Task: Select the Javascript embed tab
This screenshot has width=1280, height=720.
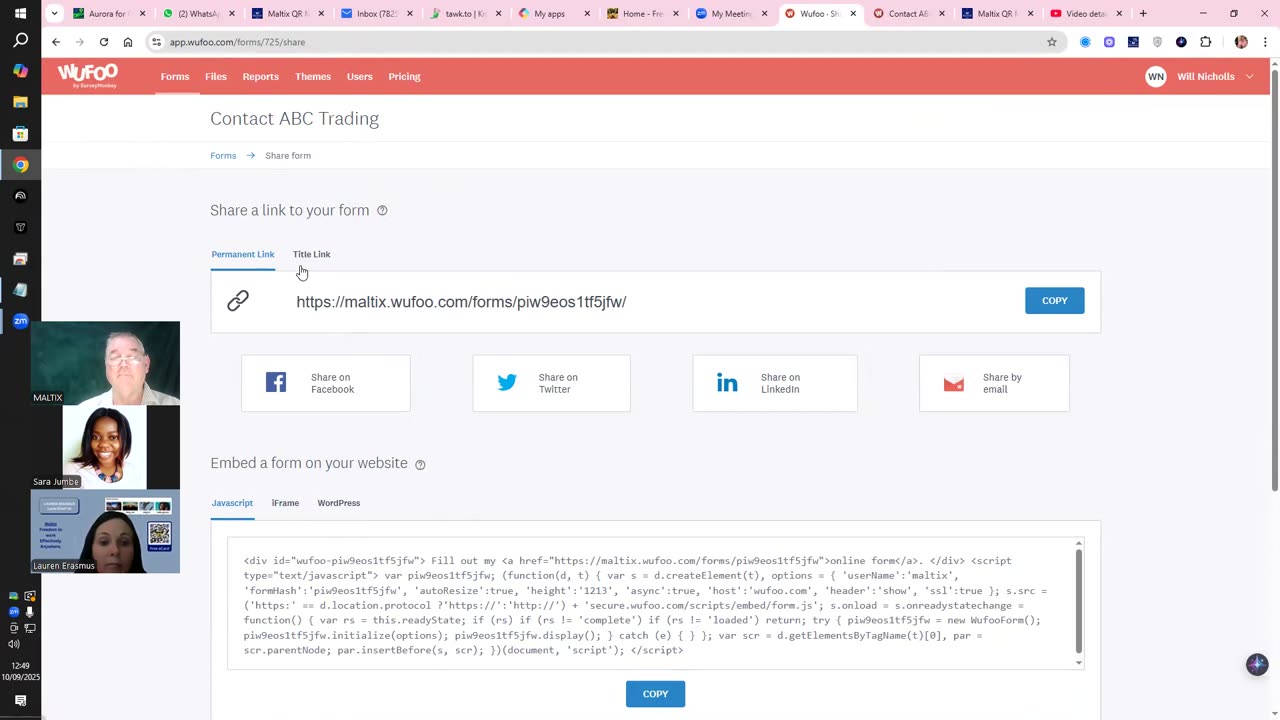Action: [232, 503]
